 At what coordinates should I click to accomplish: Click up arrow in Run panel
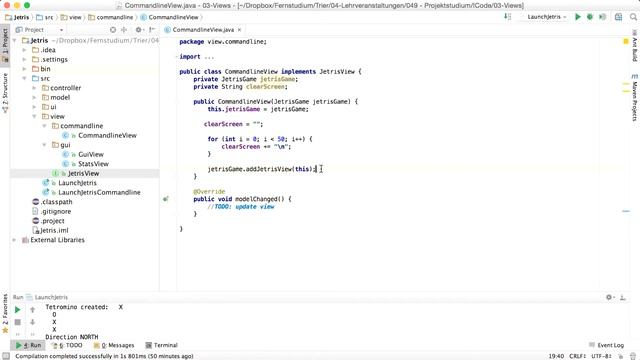click(x=33, y=310)
